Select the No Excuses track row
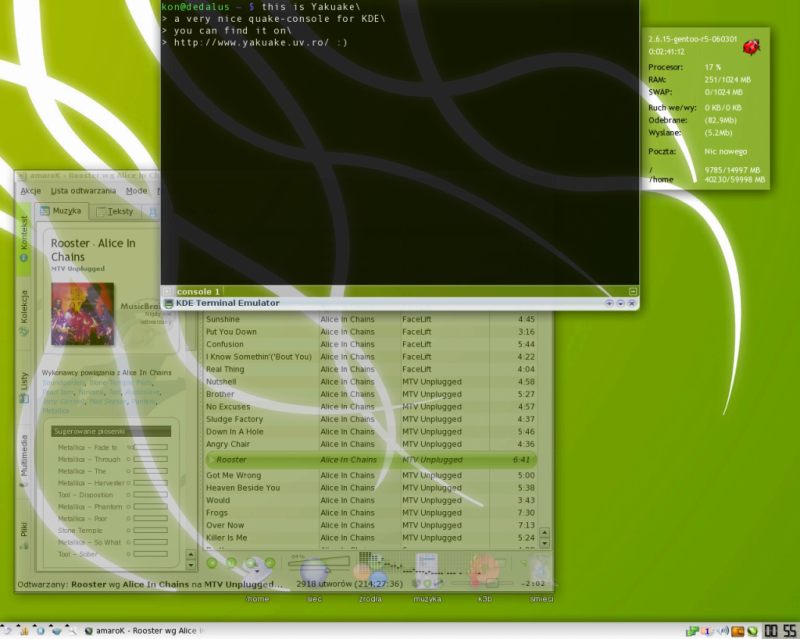 (x=370, y=407)
